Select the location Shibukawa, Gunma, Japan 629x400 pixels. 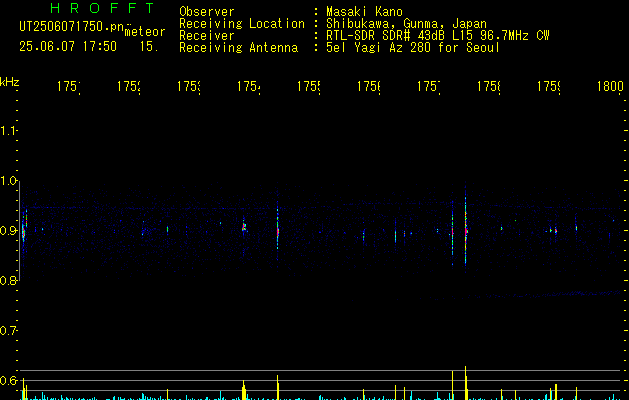click(406, 24)
